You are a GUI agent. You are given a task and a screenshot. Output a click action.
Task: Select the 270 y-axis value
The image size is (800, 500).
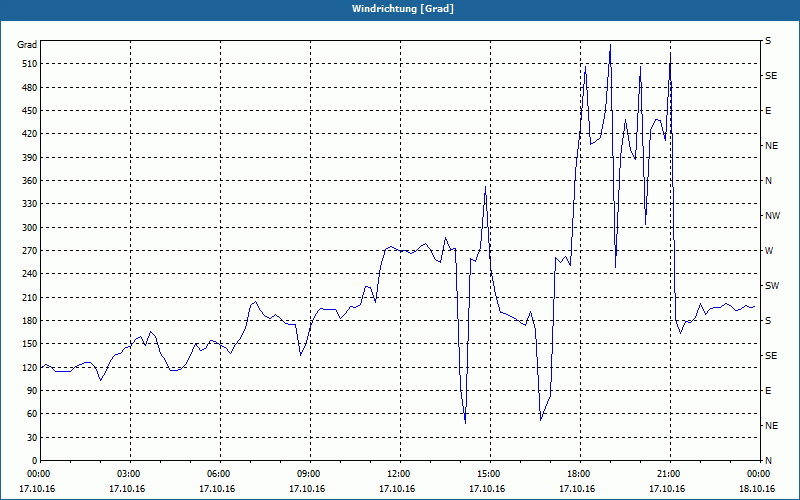30,251
